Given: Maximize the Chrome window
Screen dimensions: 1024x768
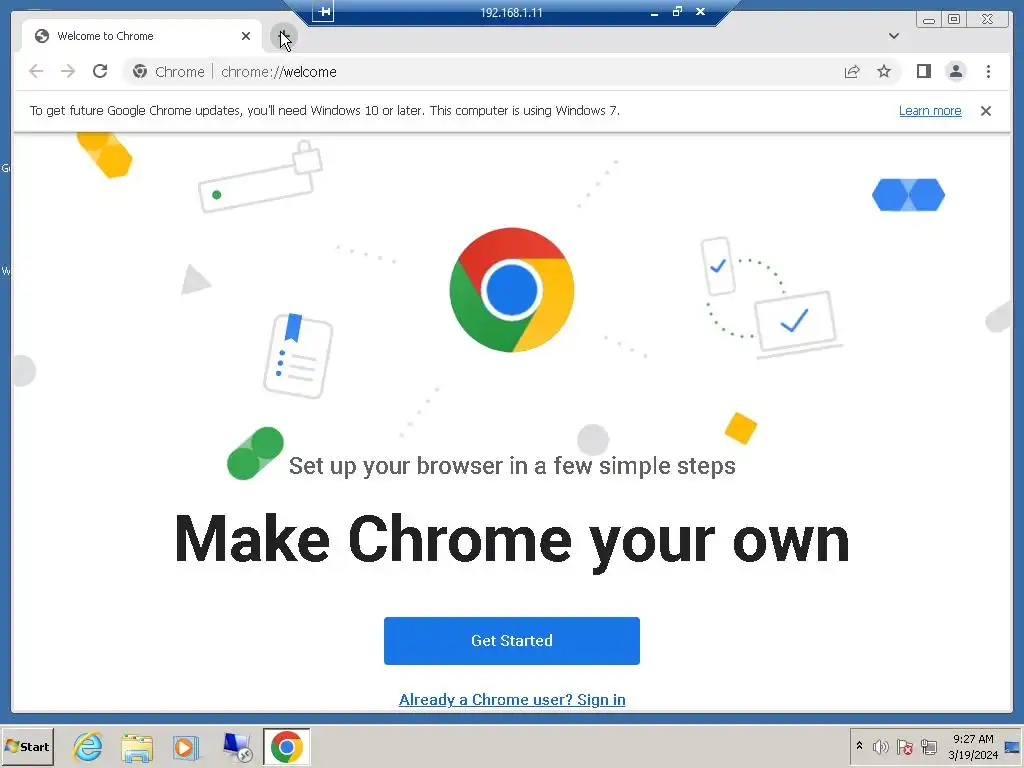Looking at the screenshot, I should coord(954,20).
